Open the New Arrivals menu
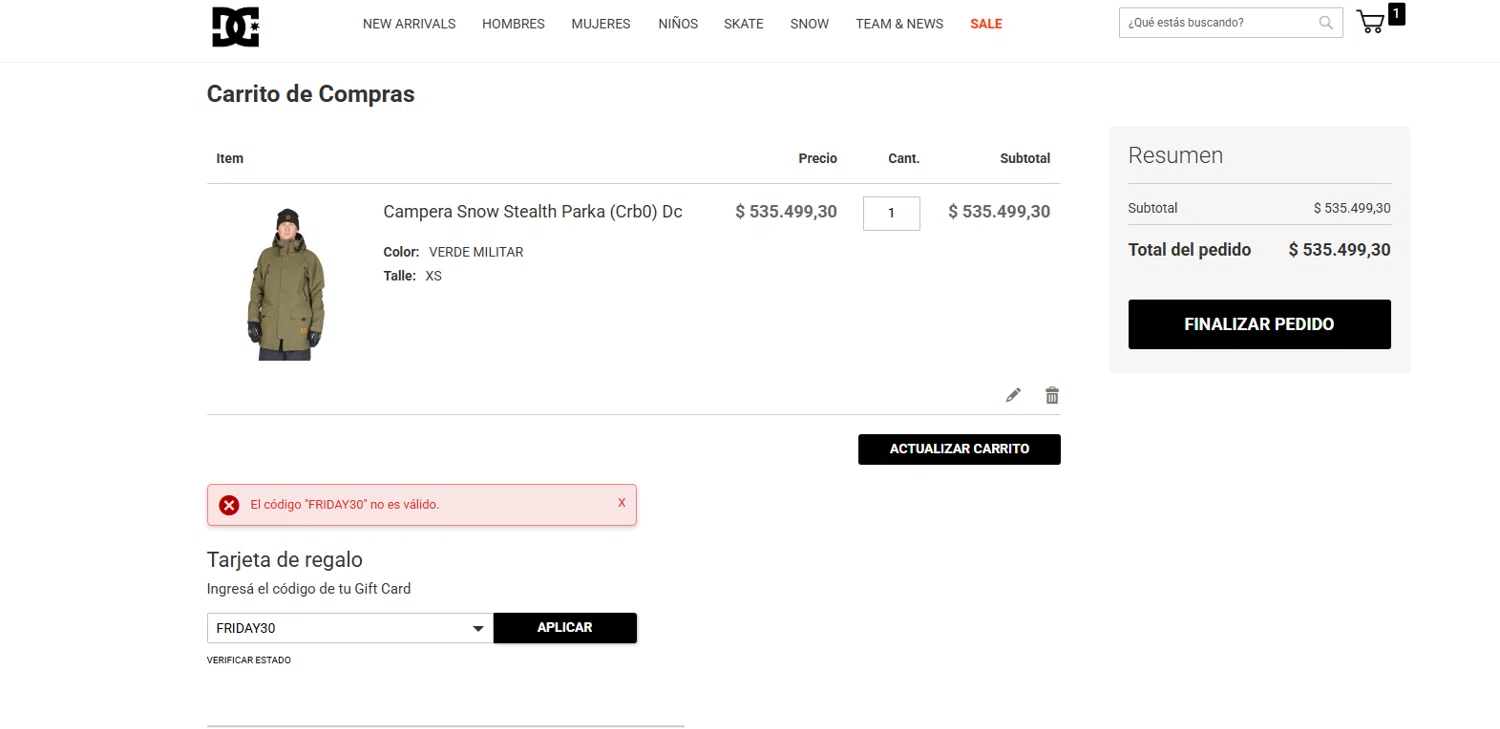 click(409, 24)
